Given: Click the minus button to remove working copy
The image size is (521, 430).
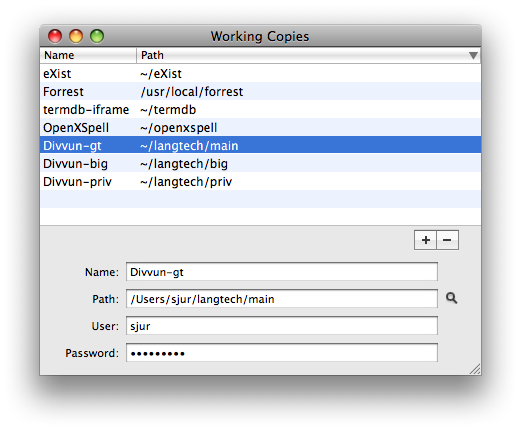Looking at the screenshot, I should click(447, 240).
